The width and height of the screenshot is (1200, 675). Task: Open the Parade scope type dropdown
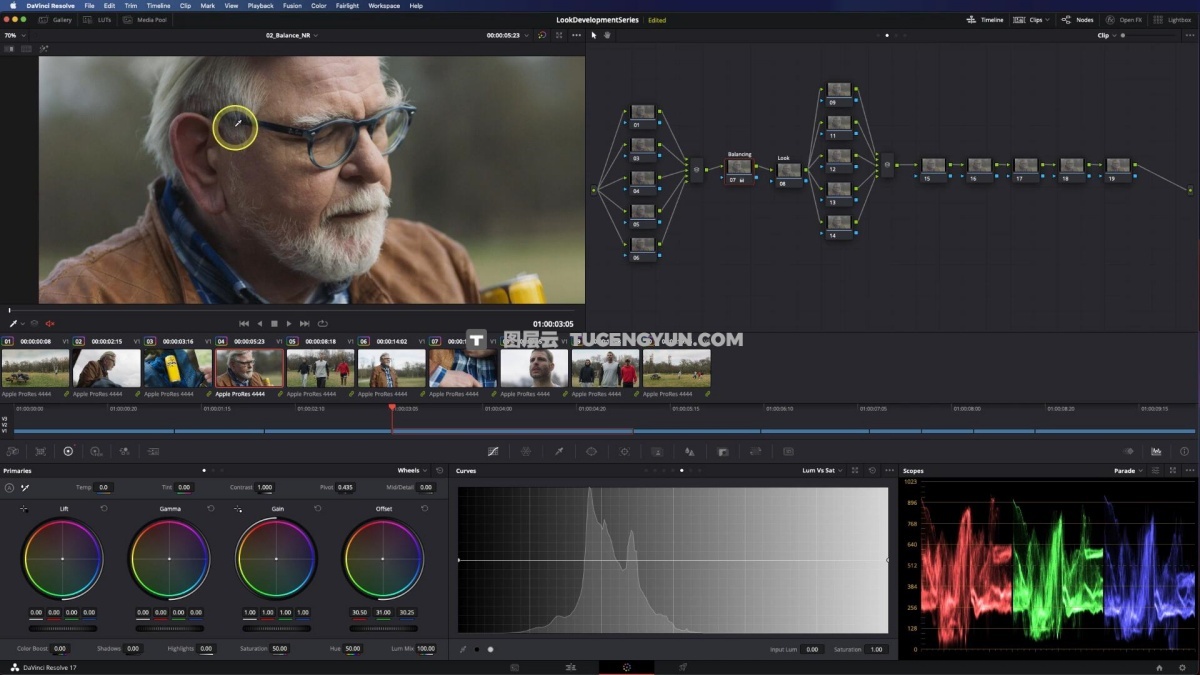click(1128, 470)
